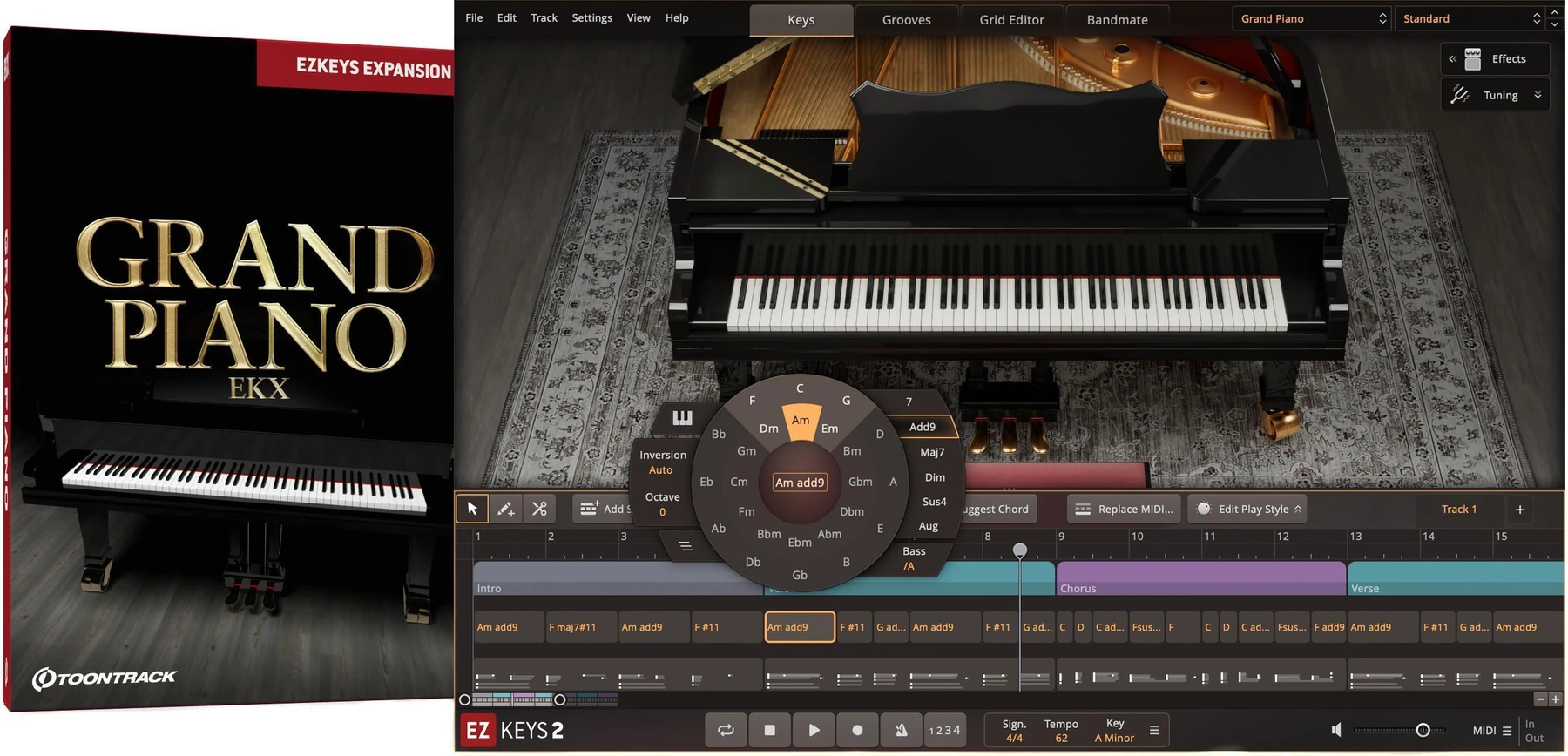Toggle loop playback
This screenshot has height=756, width=1568.
point(726,730)
